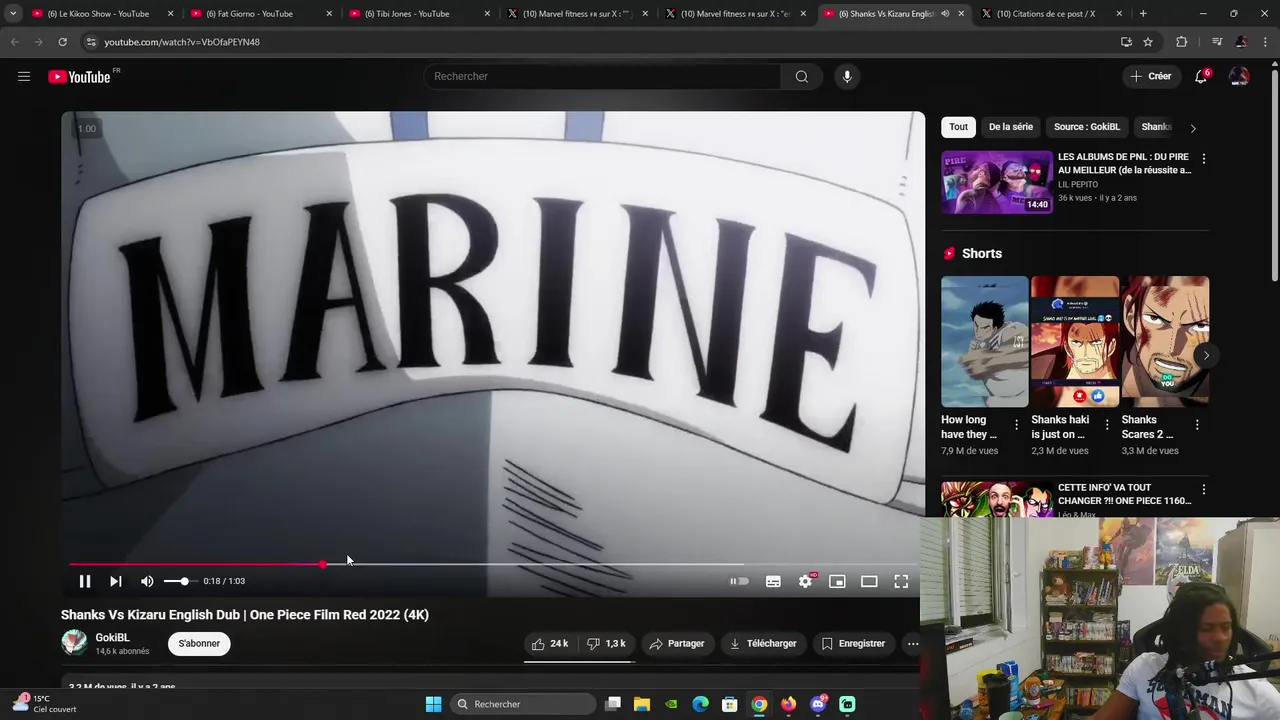Image resolution: width=1280 pixels, height=720 pixels.
Task: Open a new browser tab
Action: [x=1143, y=14]
